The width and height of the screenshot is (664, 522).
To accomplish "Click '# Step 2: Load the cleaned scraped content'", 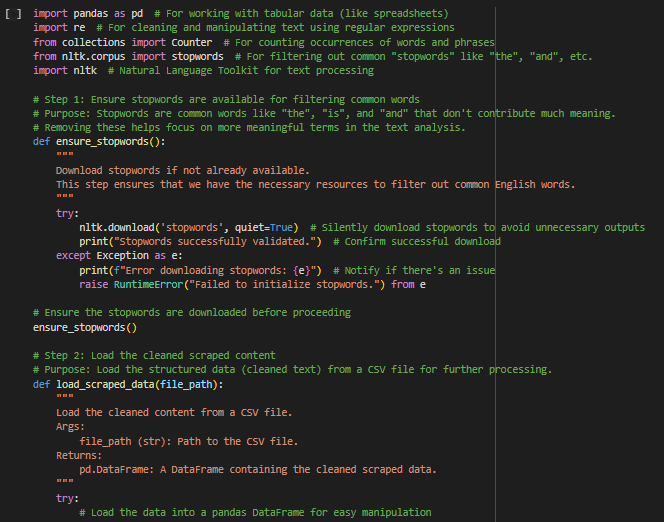I will point(155,356).
